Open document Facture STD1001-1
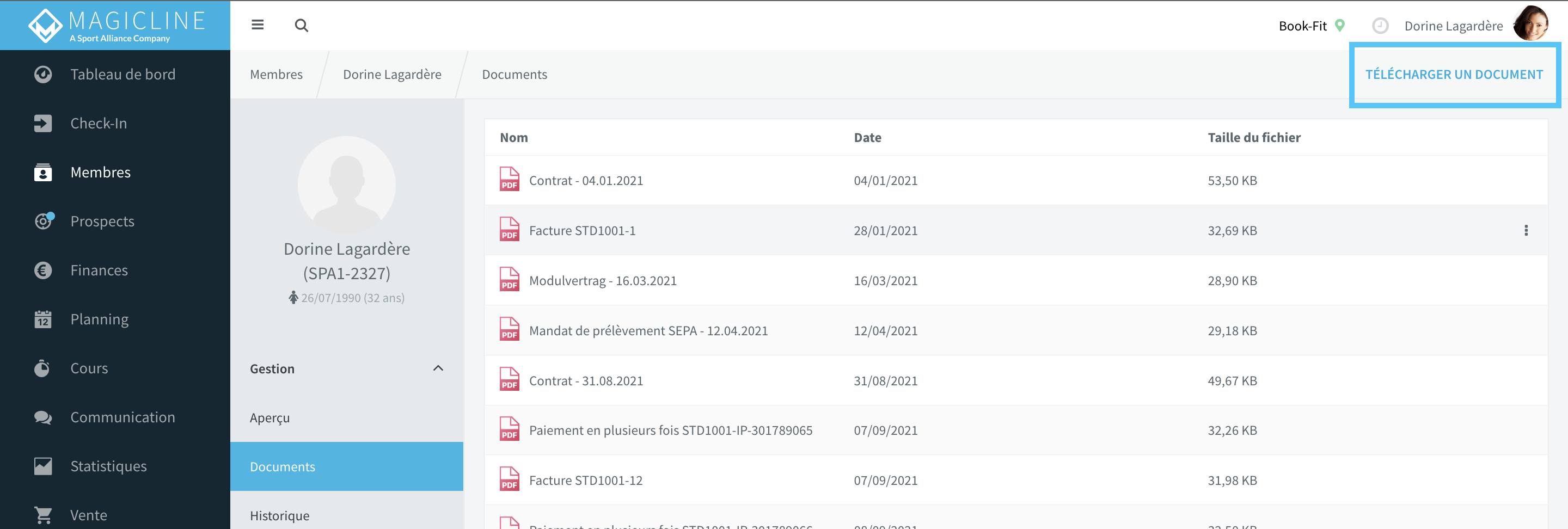The height and width of the screenshot is (529, 1568). click(583, 230)
